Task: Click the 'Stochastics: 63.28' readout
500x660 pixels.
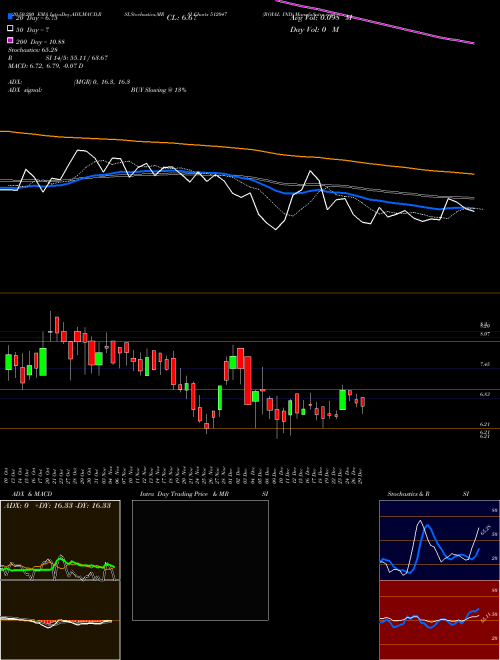Action: [x=34, y=50]
